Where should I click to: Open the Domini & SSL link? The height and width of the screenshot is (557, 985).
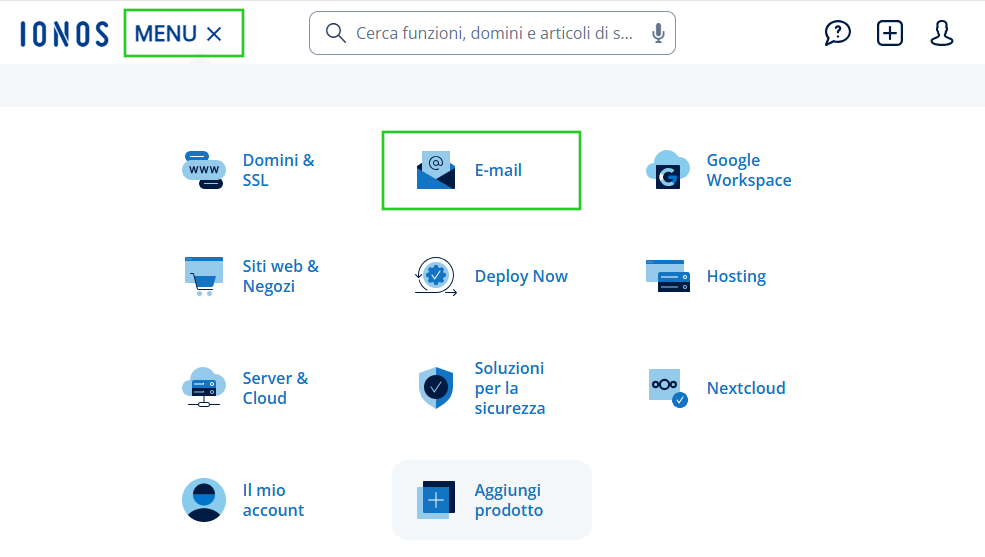278,170
